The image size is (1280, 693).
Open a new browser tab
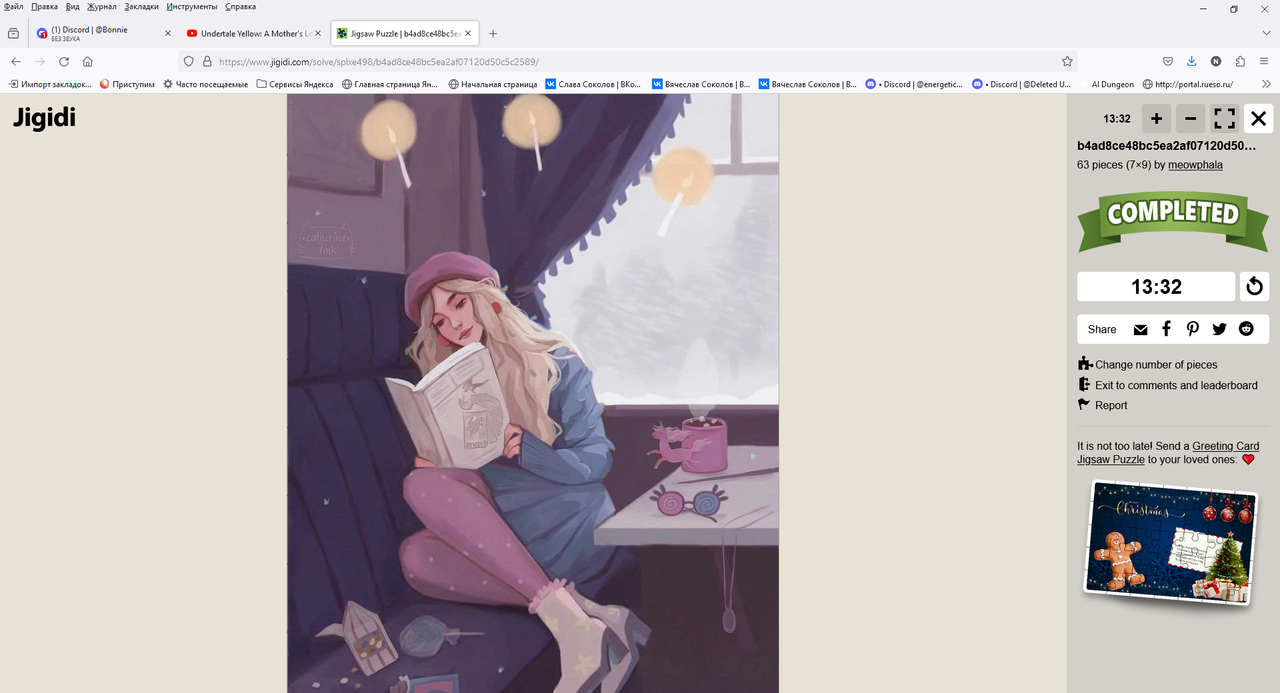coord(493,33)
